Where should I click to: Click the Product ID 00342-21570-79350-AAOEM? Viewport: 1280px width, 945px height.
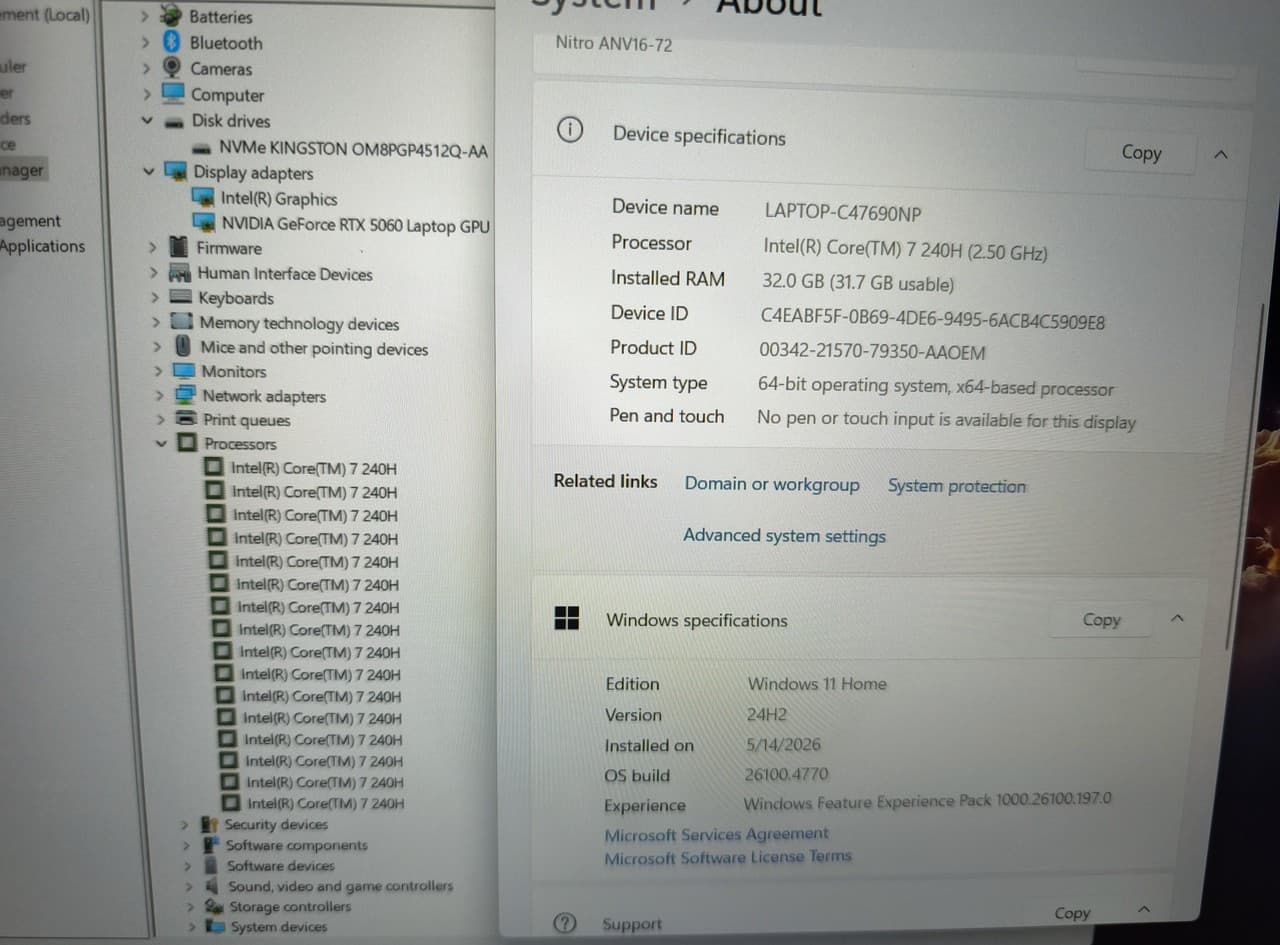tap(872, 352)
